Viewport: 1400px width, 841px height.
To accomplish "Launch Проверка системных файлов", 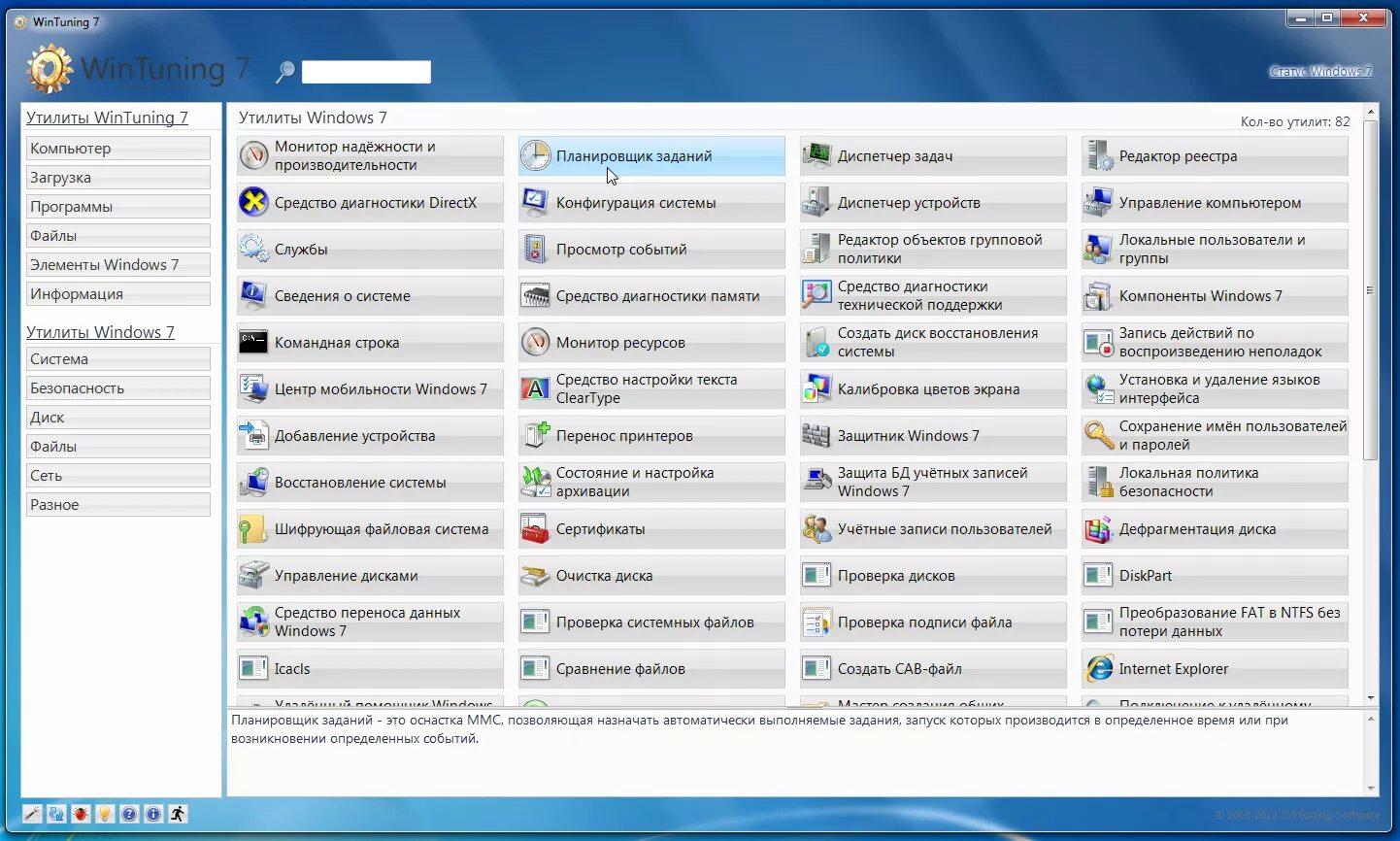I will 651,622.
